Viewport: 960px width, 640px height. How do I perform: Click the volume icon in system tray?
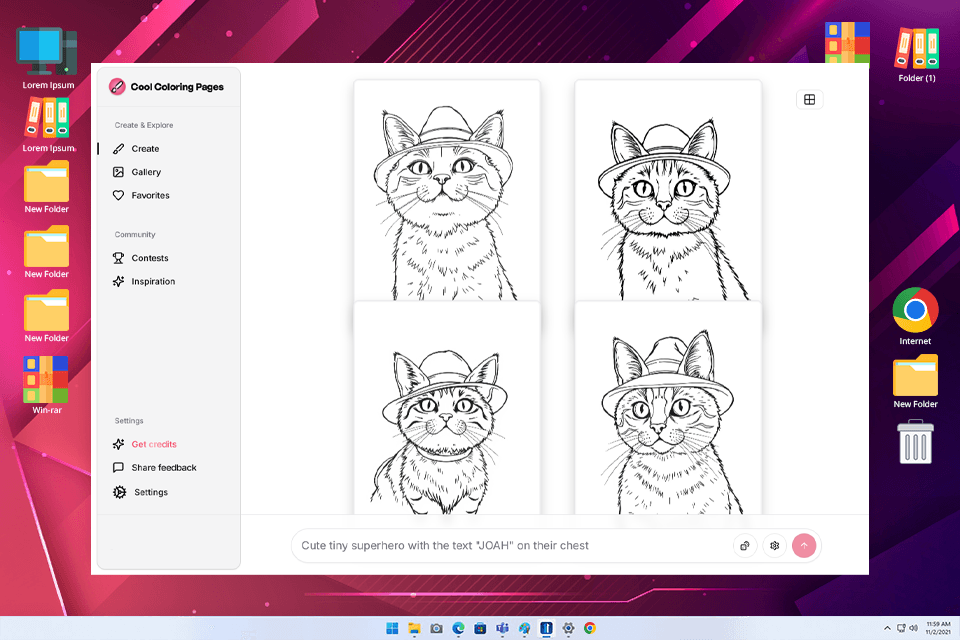[x=913, y=628]
